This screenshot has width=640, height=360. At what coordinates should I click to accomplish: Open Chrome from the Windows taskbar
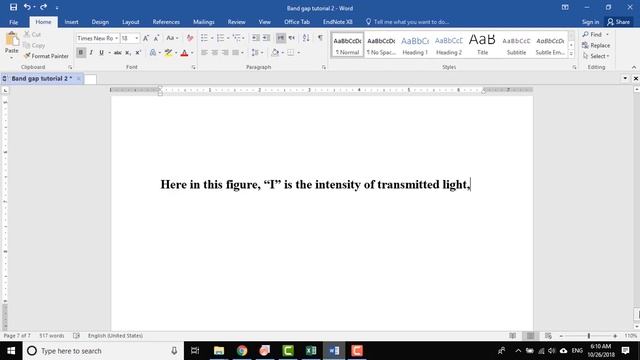pos(242,351)
